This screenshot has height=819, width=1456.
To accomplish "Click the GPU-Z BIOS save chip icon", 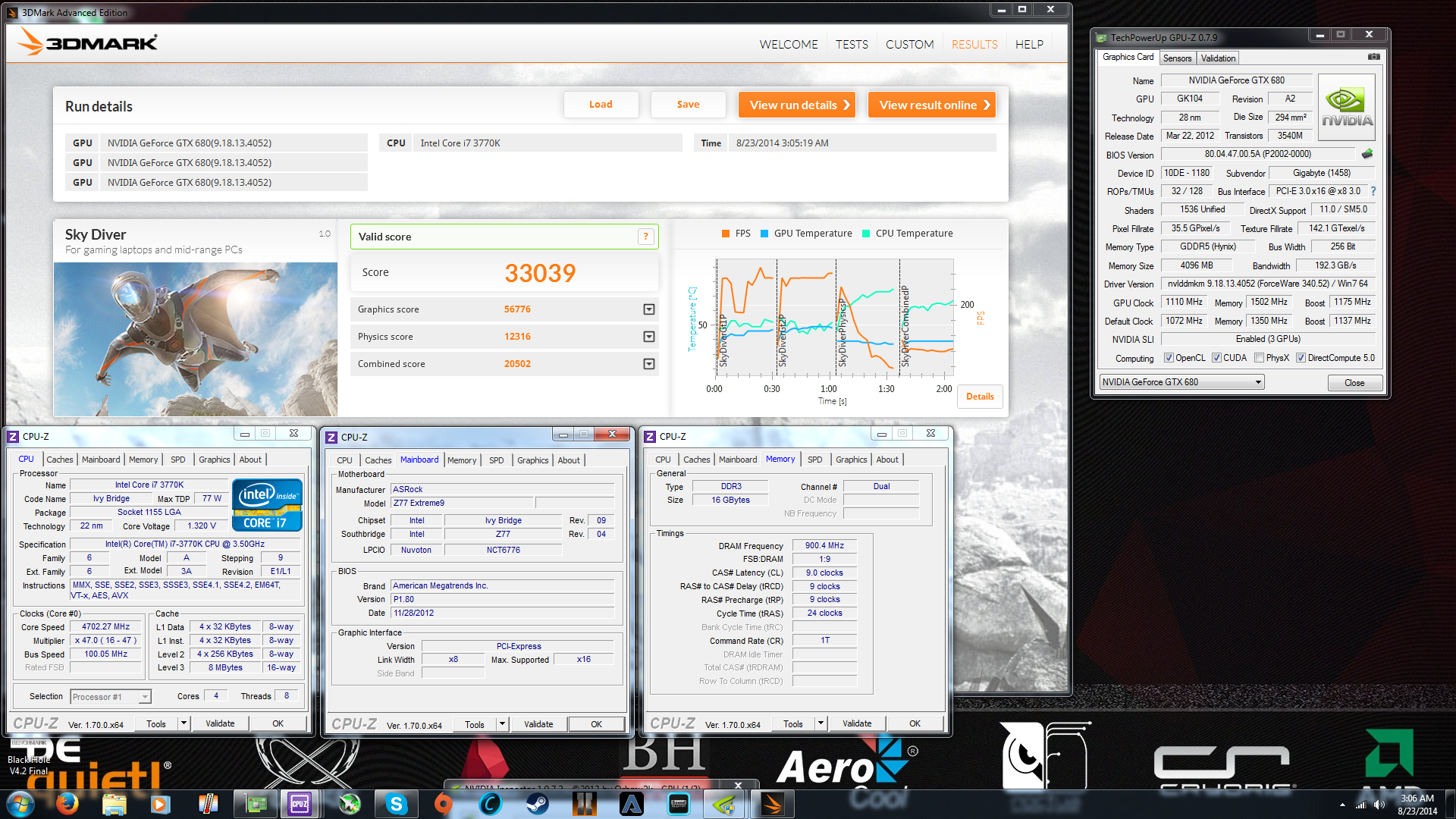I will [1367, 155].
